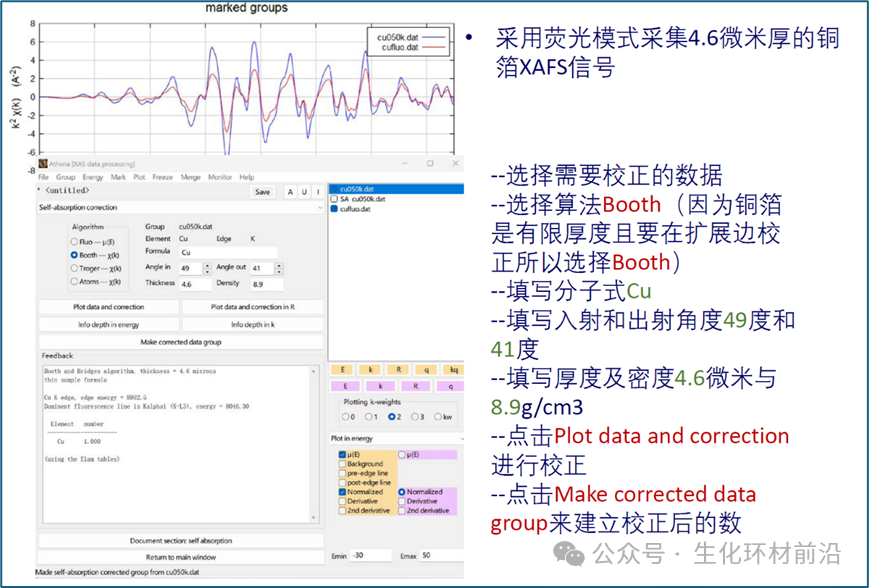The image size is (869, 588).
Task: Click the I invert-marks button
Action: [318, 192]
